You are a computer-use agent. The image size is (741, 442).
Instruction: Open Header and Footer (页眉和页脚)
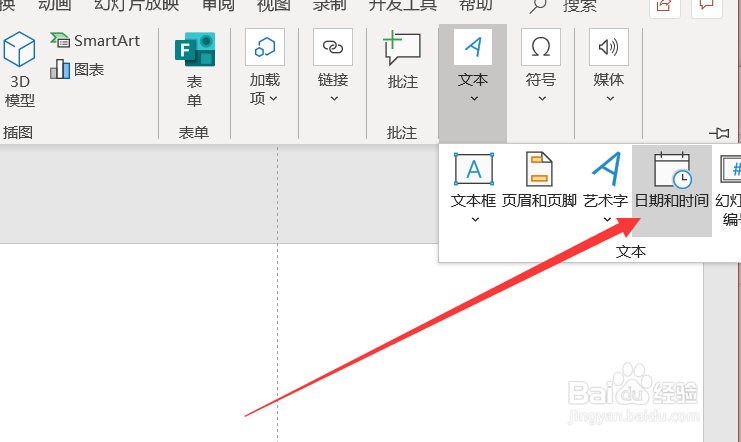pyautogui.click(x=539, y=181)
